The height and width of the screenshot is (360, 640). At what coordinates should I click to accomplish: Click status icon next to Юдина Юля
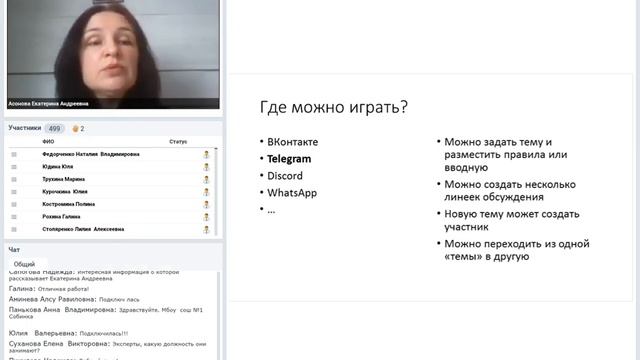pyautogui.click(x=206, y=167)
